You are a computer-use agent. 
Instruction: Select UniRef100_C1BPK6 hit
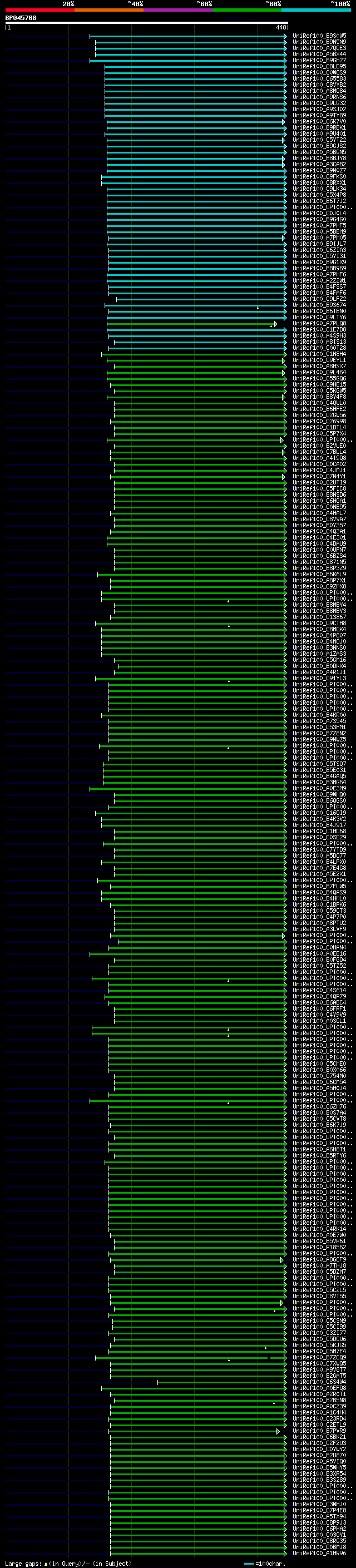(x=319, y=904)
